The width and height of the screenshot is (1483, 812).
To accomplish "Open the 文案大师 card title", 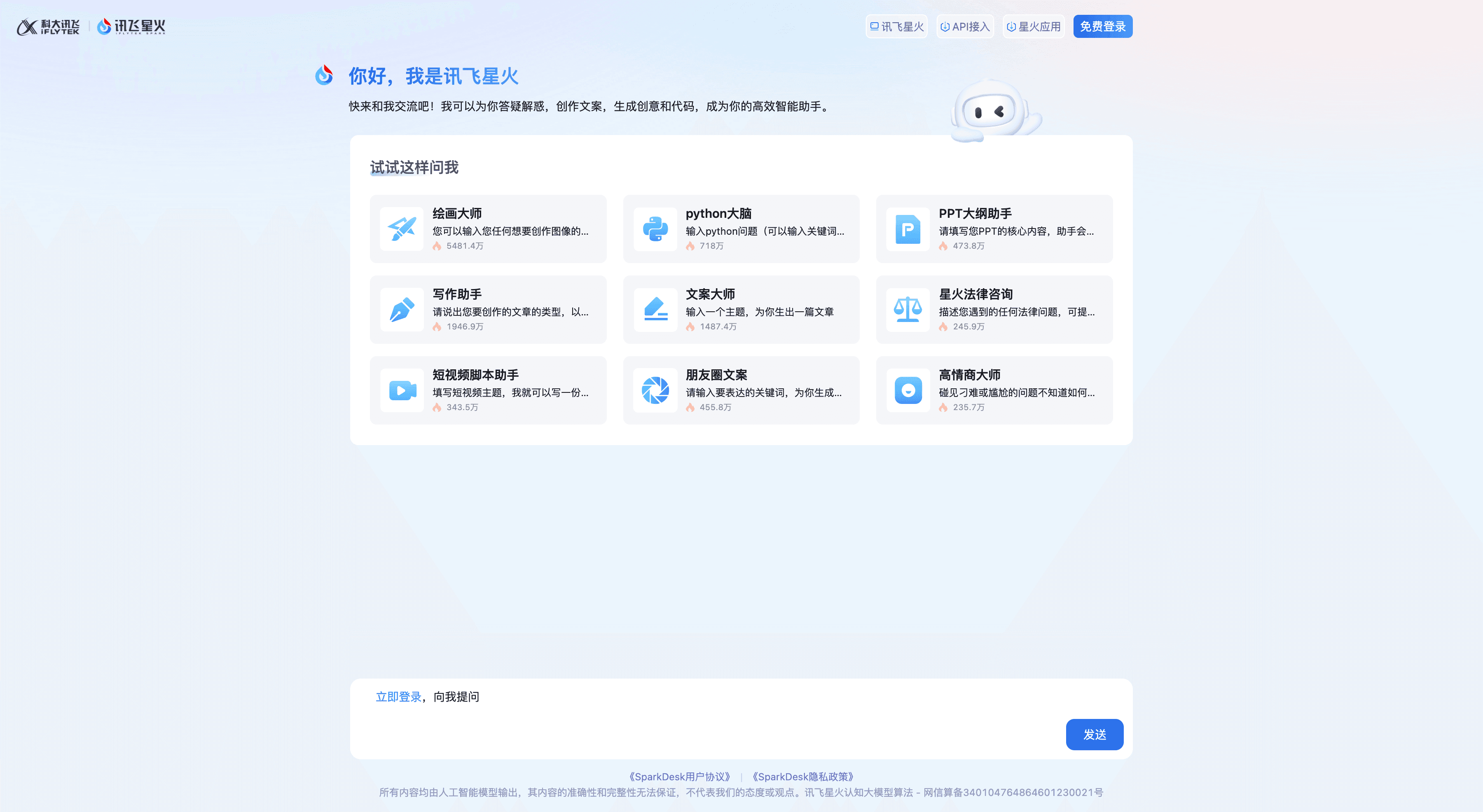I will [711, 294].
